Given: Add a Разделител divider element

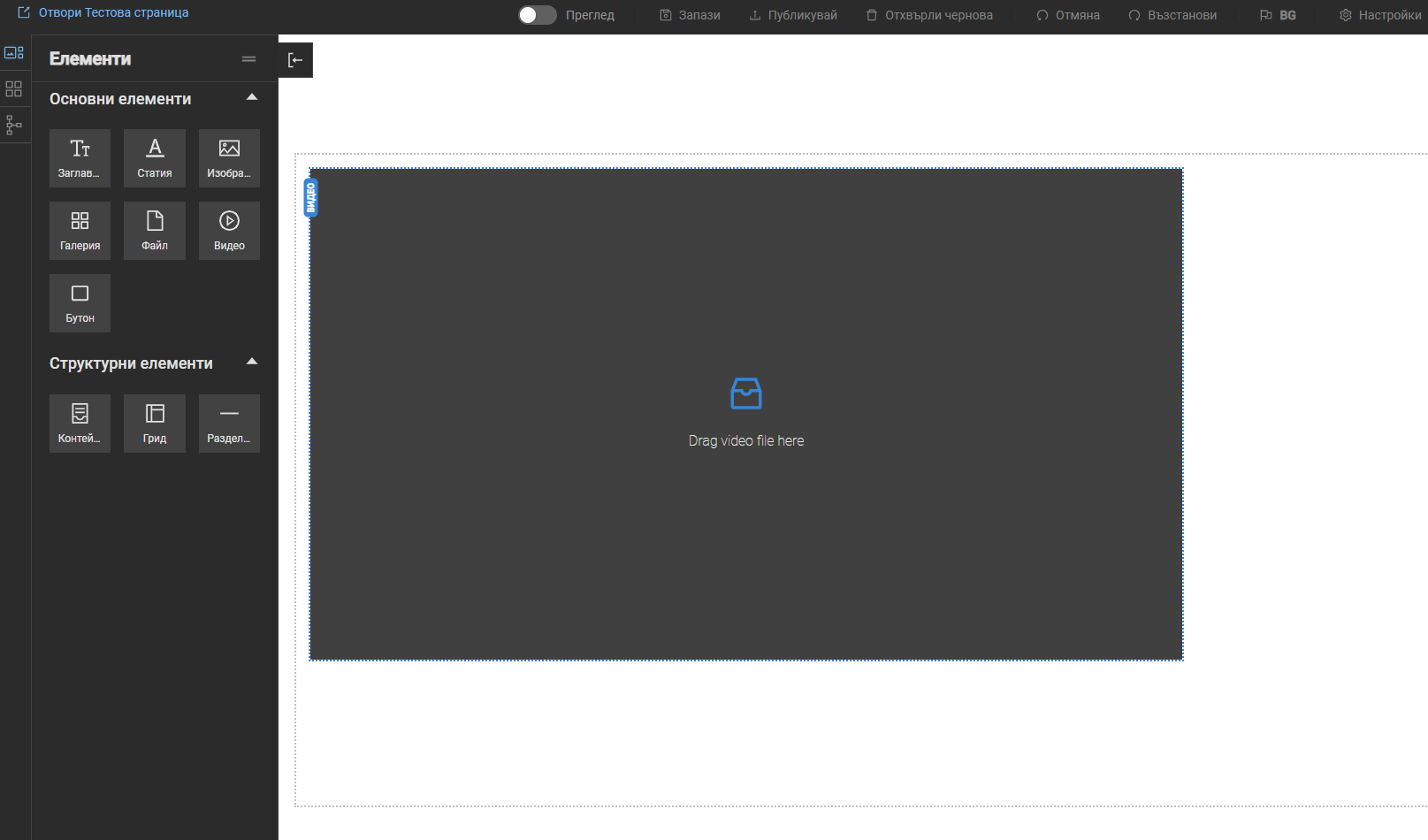Looking at the screenshot, I should coord(229,423).
